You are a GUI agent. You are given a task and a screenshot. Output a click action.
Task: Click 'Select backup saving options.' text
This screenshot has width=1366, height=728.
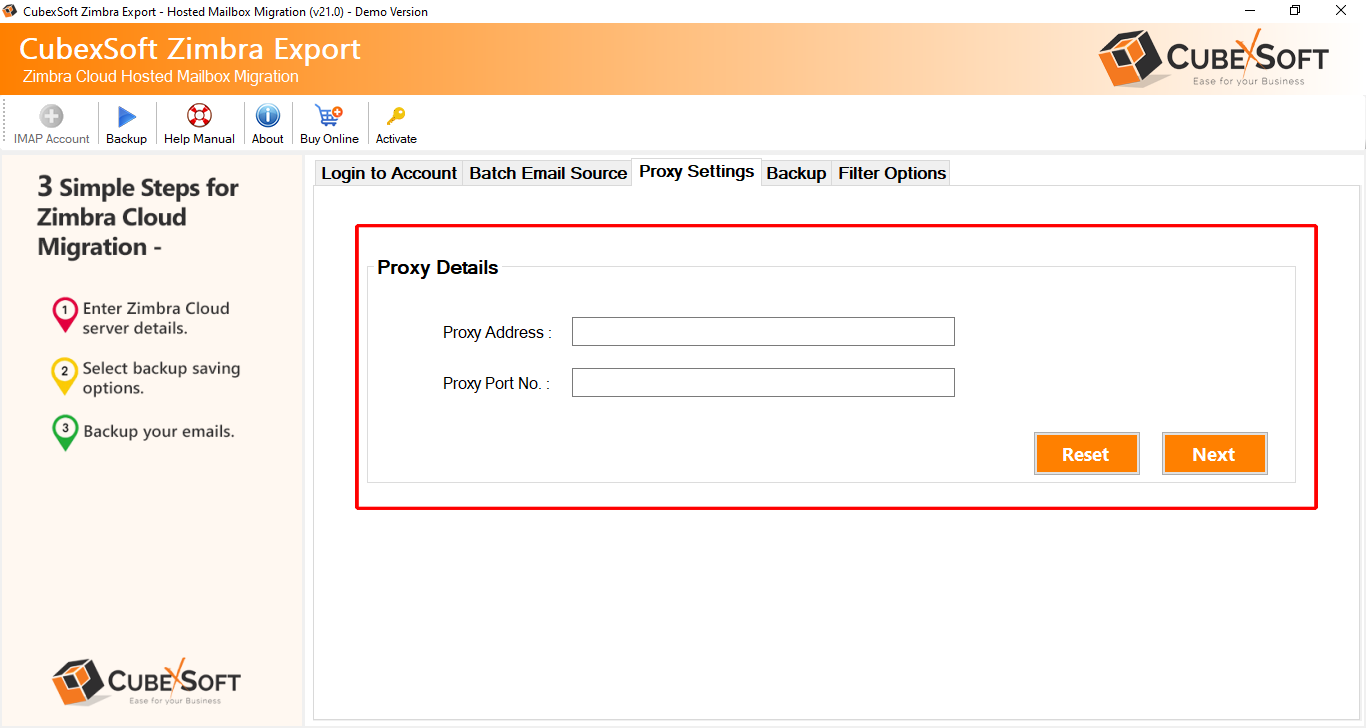(161, 378)
